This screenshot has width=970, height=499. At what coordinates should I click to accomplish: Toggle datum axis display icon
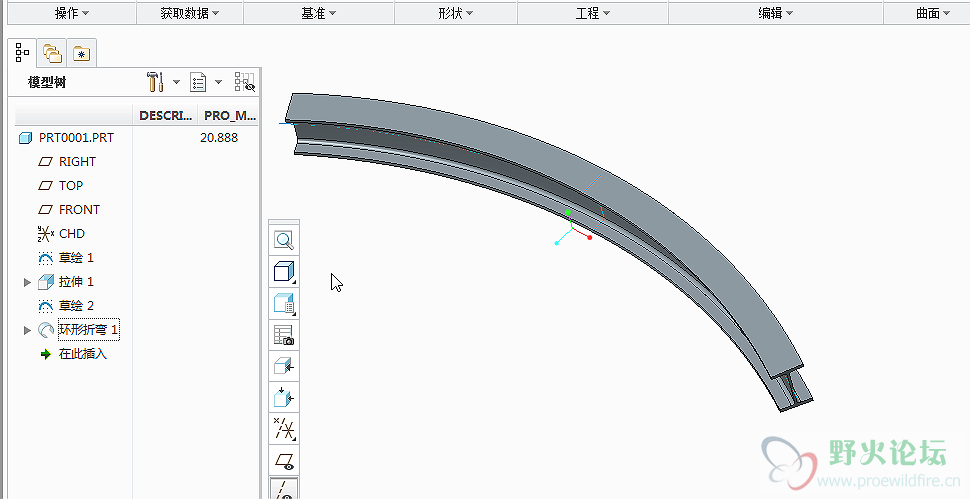coord(284,488)
